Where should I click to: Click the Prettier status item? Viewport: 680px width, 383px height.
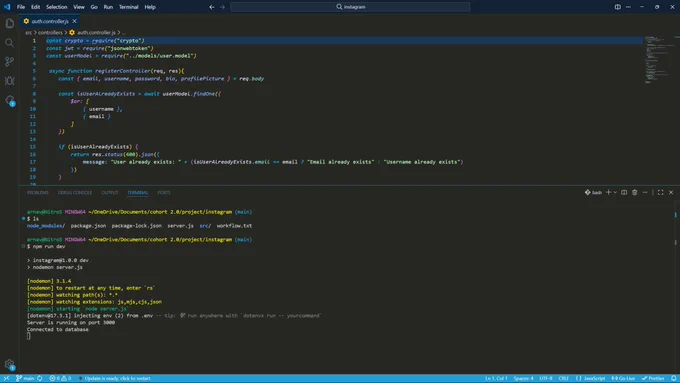653,378
